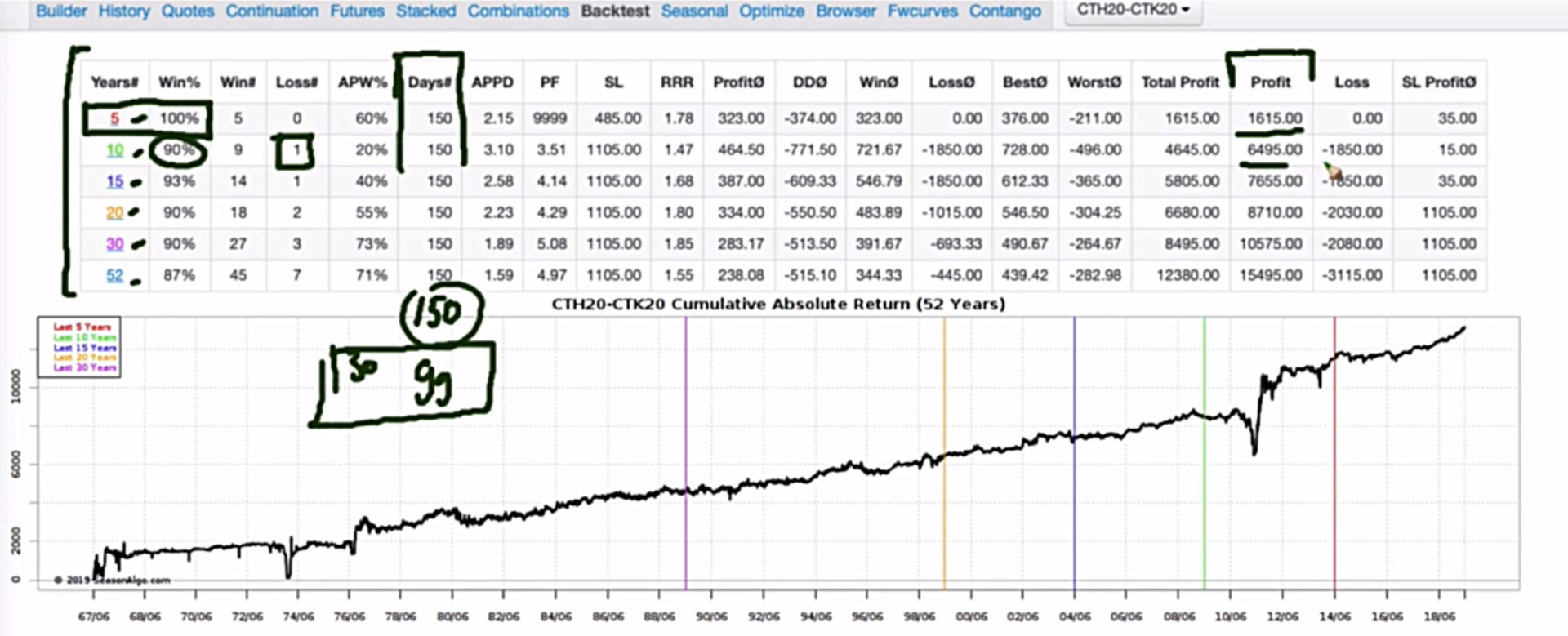This screenshot has width=1568, height=636.
Task: Select the Backtest tab
Action: click(615, 11)
